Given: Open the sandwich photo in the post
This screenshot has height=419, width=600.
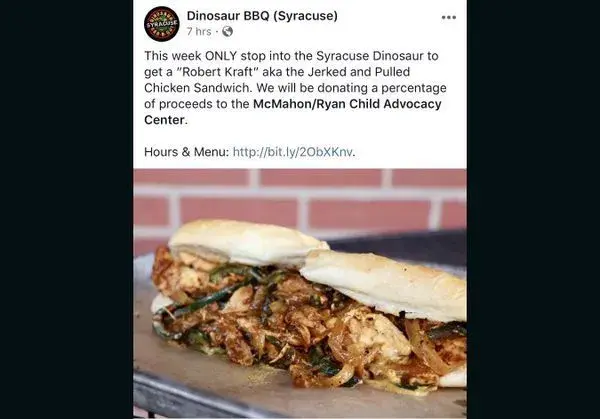Looking at the screenshot, I should (300, 293).
